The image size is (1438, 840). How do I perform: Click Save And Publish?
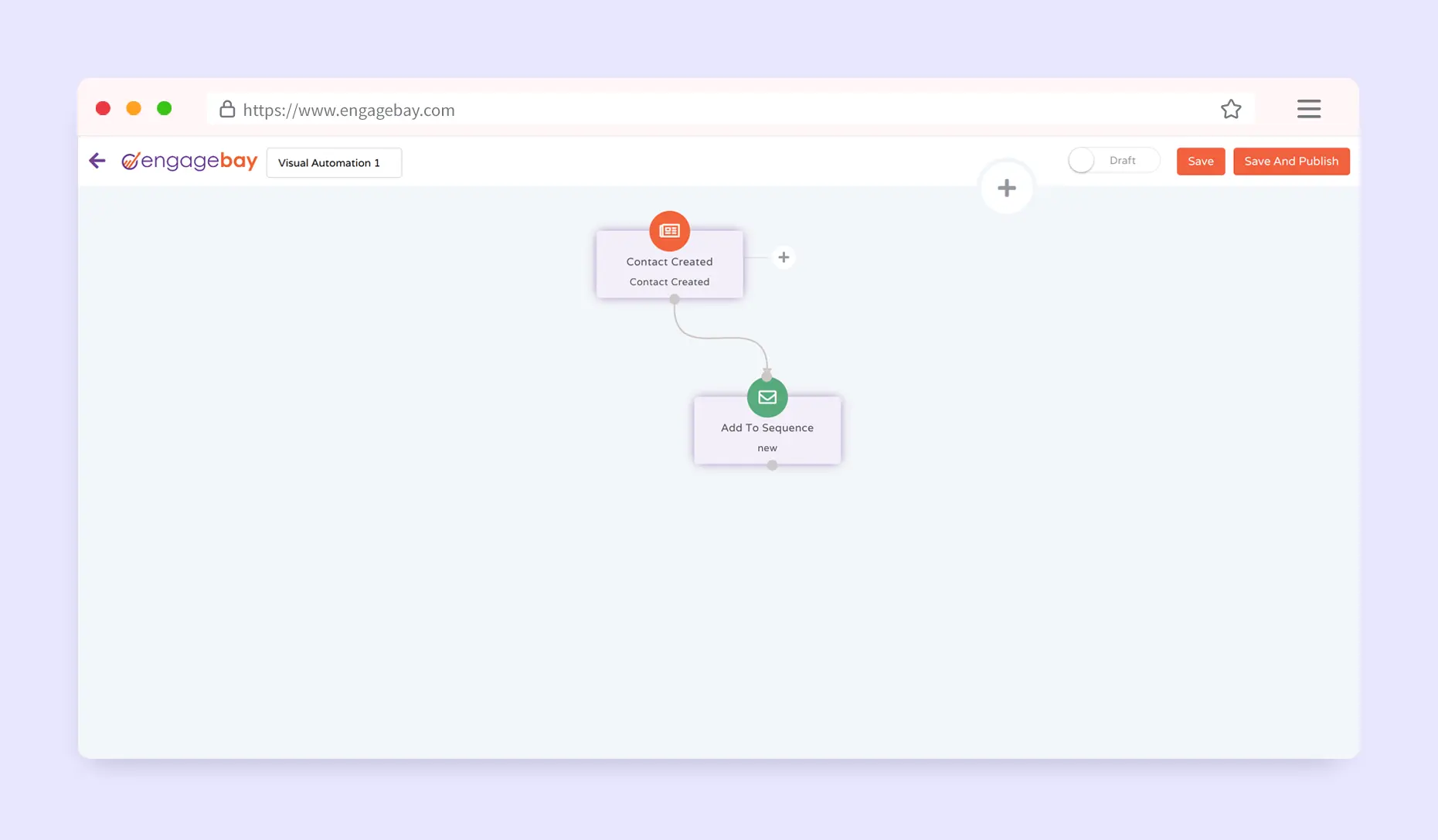[1290, 162]
